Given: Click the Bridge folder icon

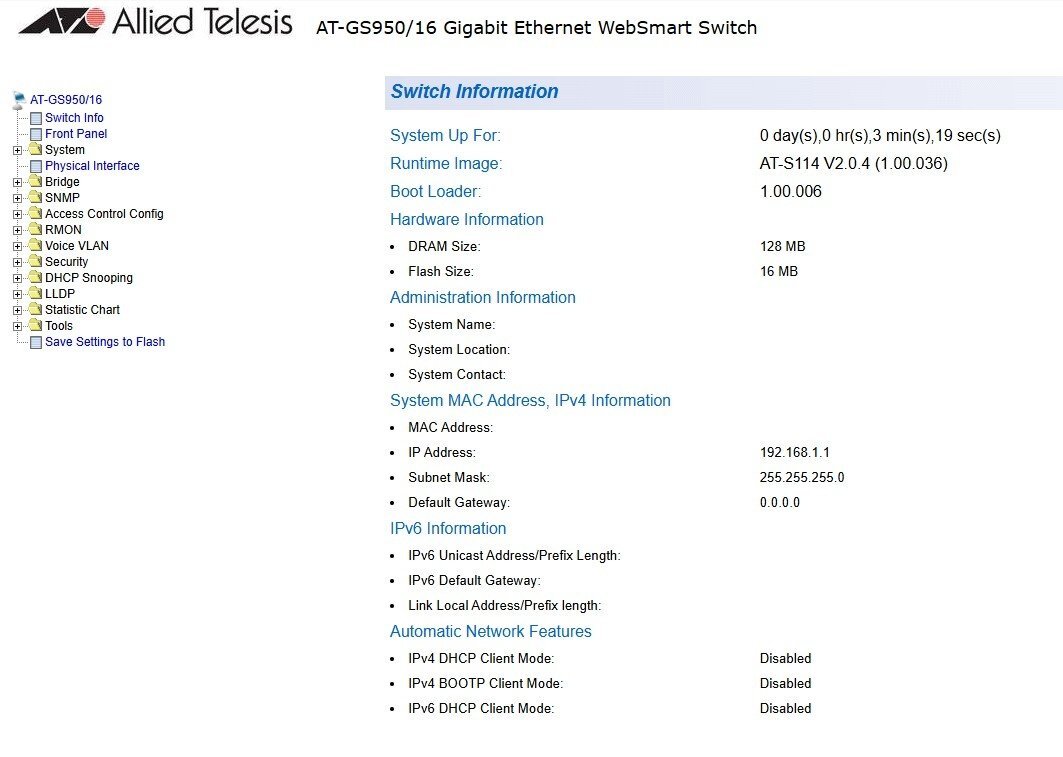Looking at the screenshot, I should [36, 182].
